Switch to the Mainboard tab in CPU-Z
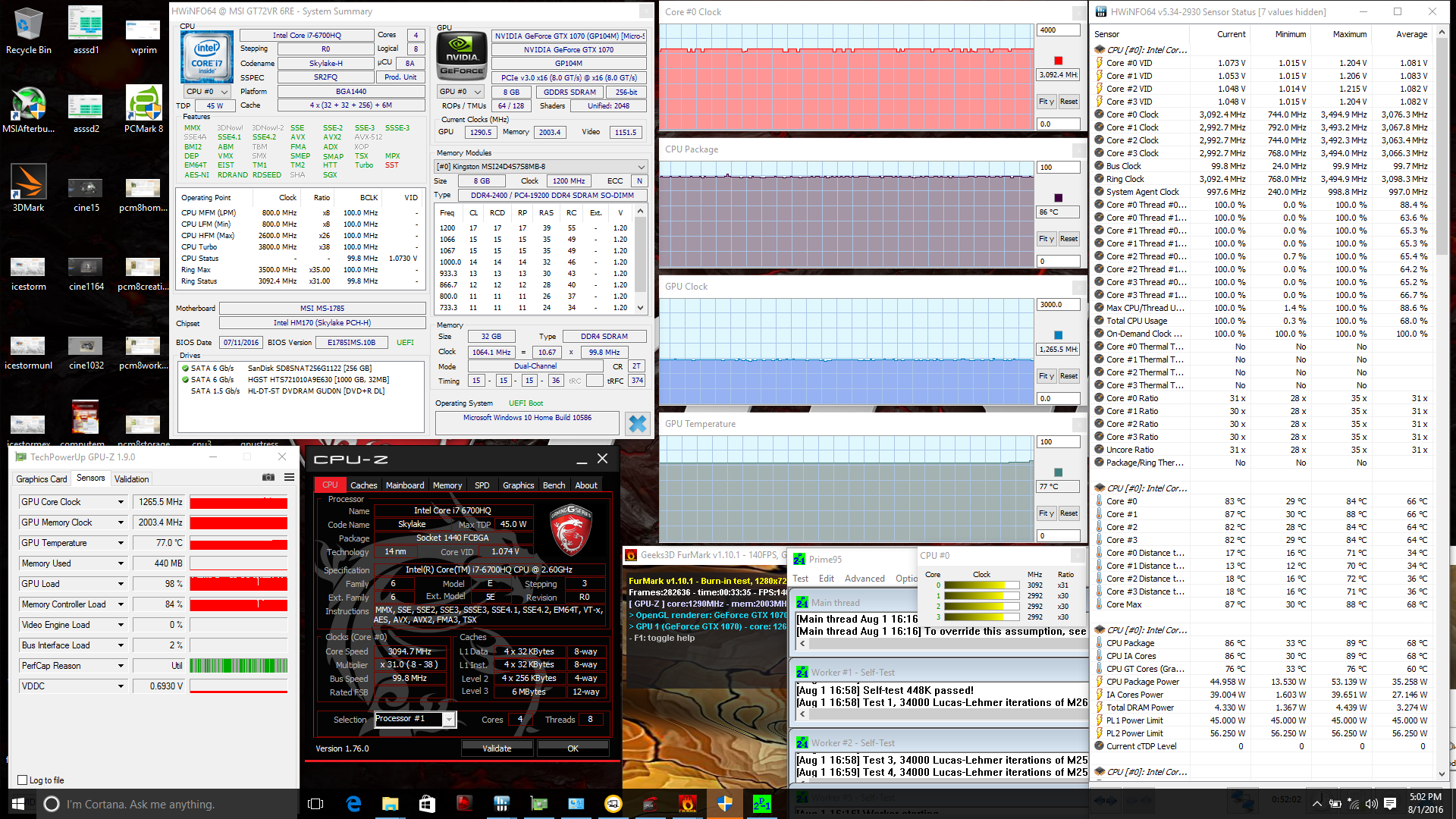 point(405,485)
